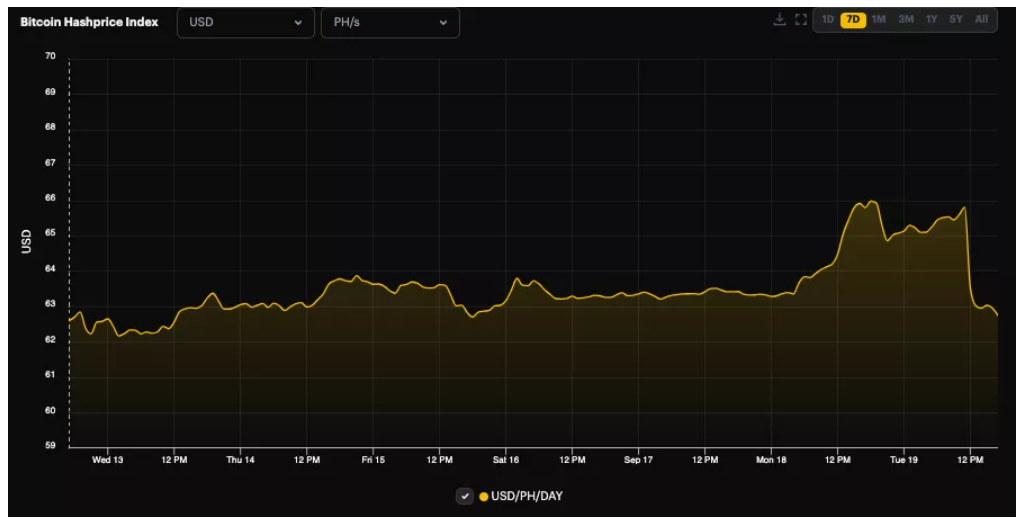
Task: Click the yellow USD/PH/DAY legend dot
Action: [x=484, y=497]
